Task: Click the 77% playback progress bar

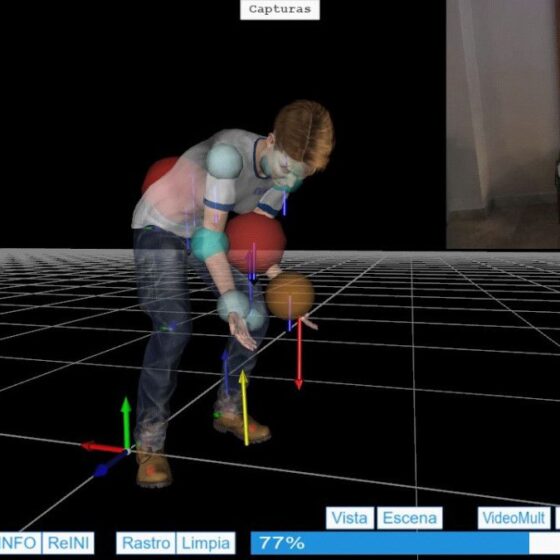Action: (x=405, y=543)
